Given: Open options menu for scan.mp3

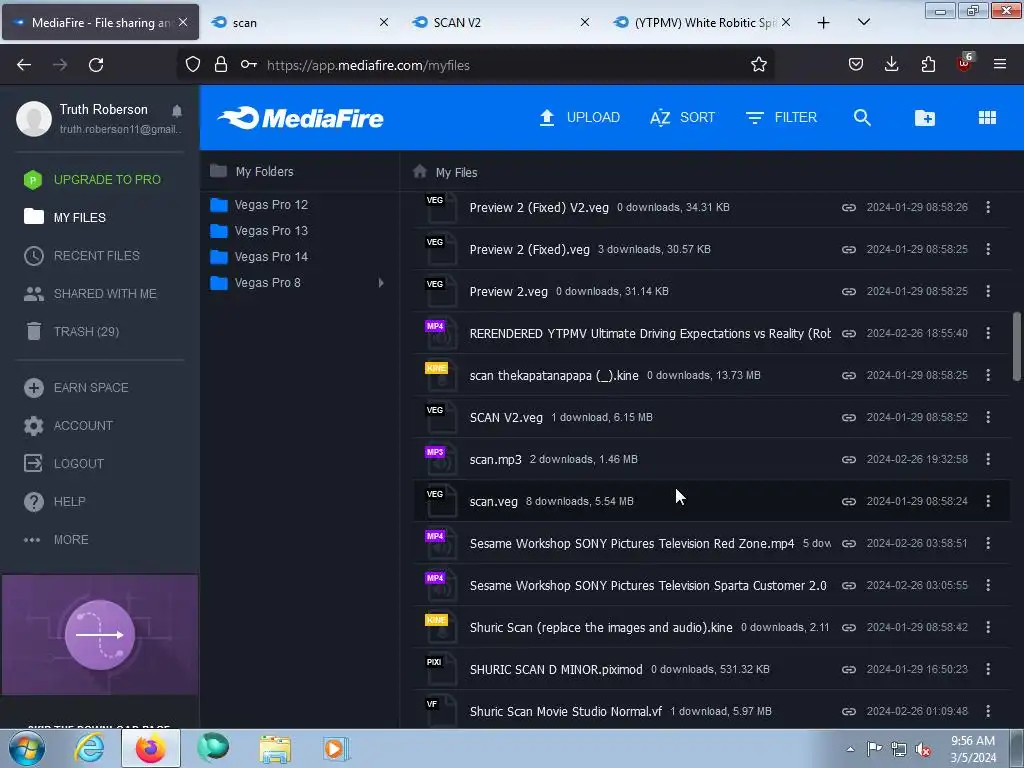Looking at the screenshot, I should tap(988, 459).
